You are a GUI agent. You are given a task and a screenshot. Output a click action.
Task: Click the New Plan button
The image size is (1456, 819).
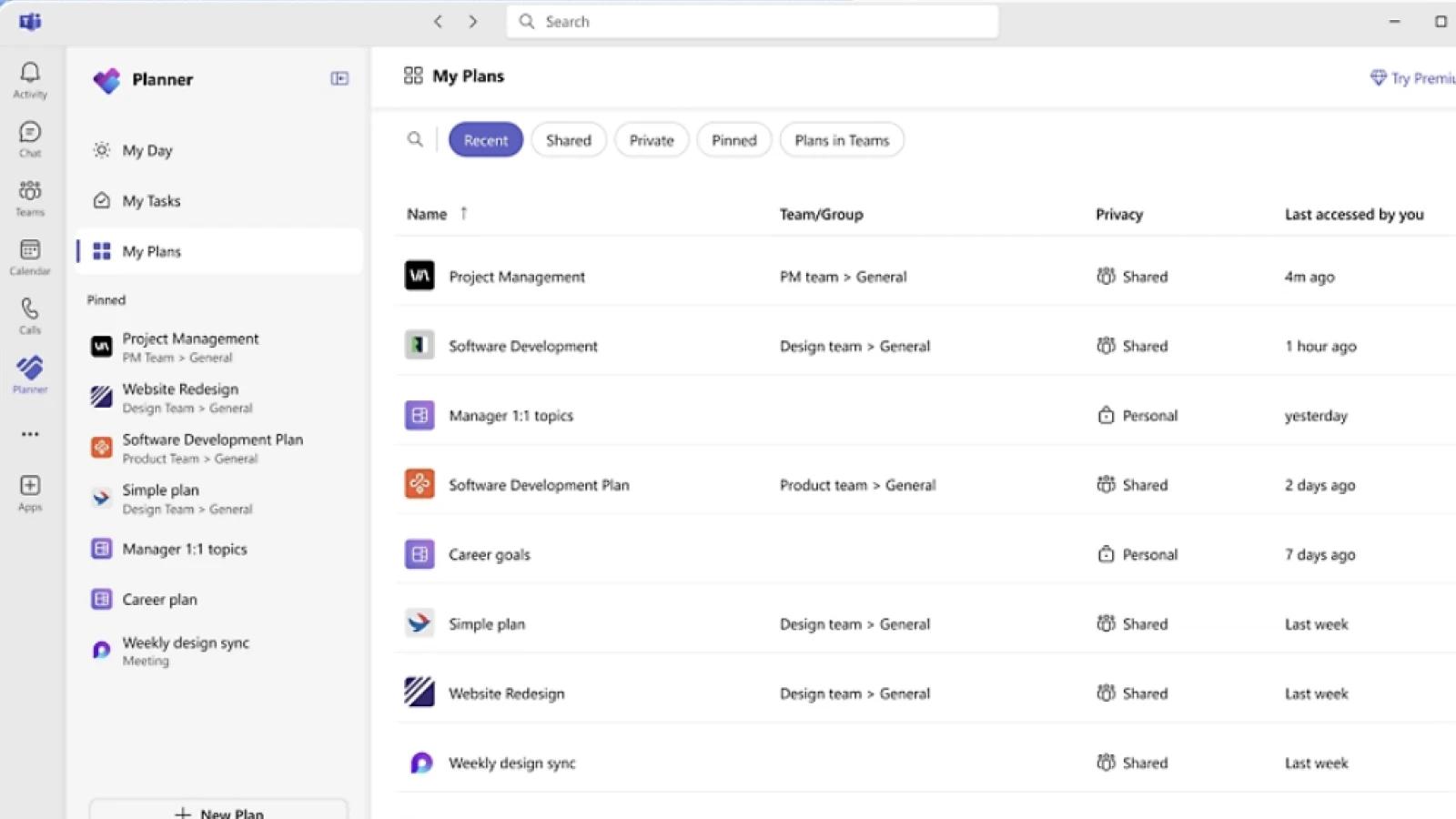point(218,810)
